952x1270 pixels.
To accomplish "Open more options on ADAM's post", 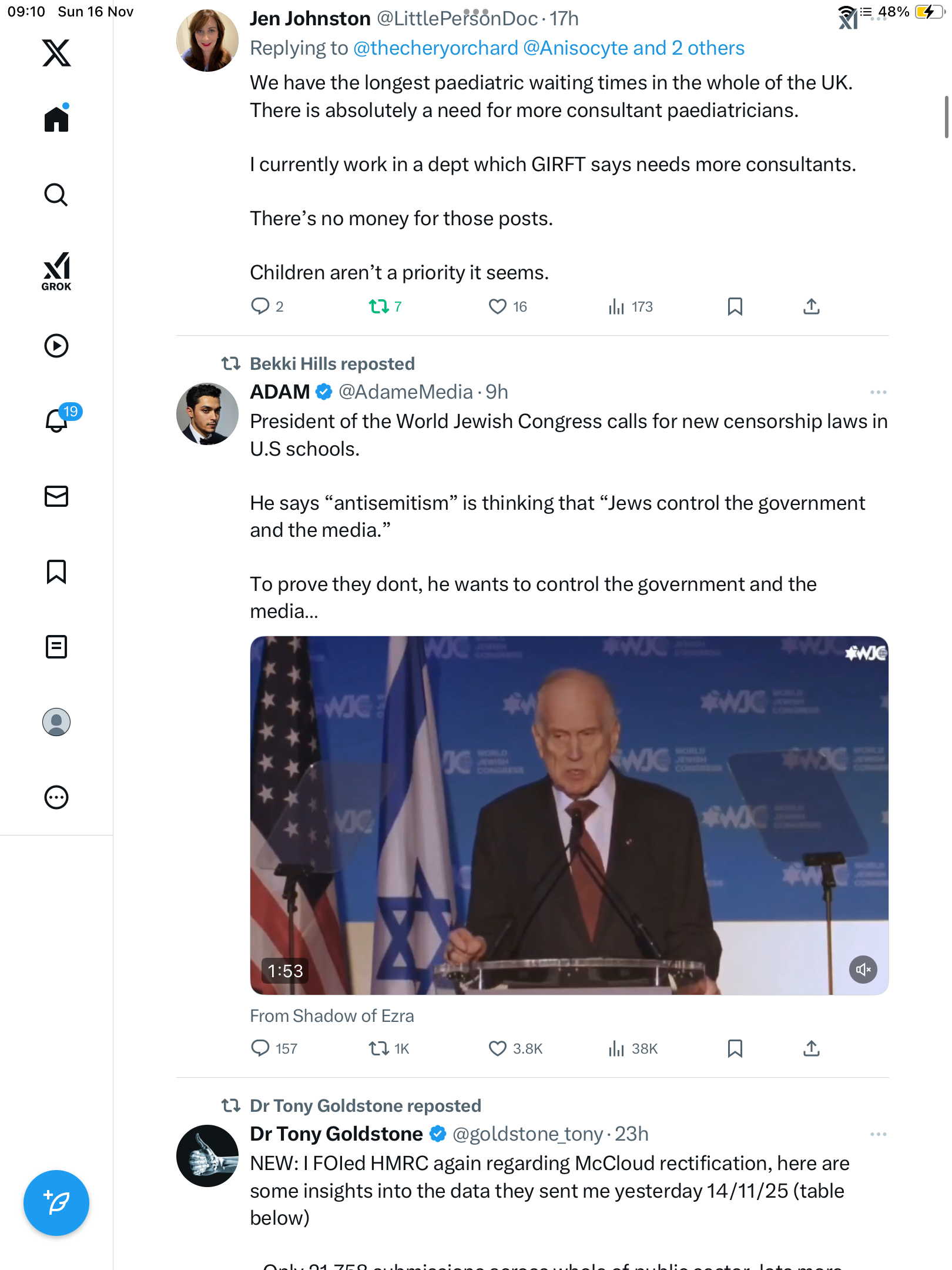I will point(878,392).
